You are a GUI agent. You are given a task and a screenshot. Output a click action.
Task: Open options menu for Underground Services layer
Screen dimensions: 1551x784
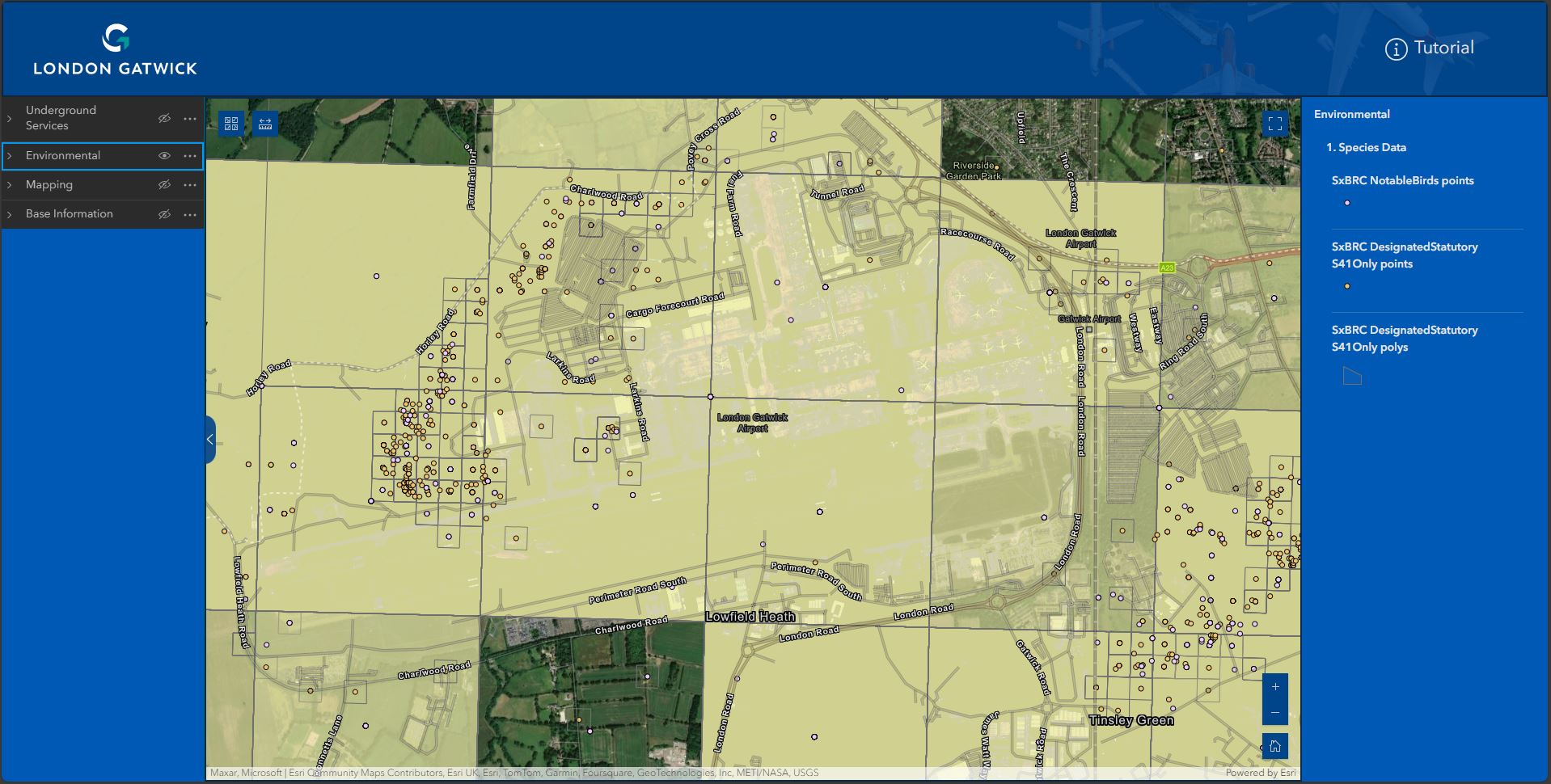(190, 118)
